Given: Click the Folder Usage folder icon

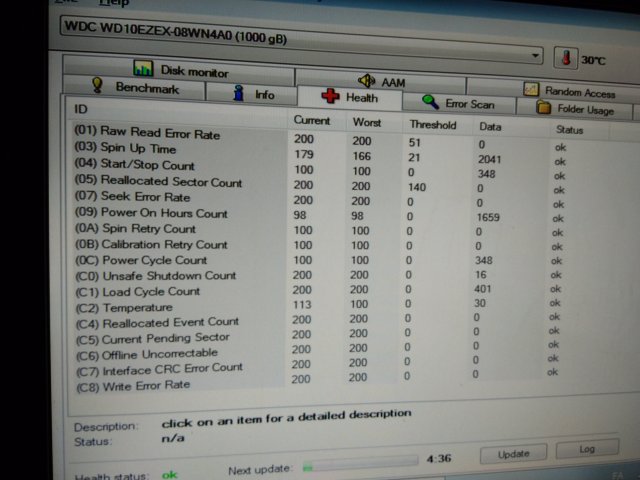Looking at the screenshot, I should (544, 107).
